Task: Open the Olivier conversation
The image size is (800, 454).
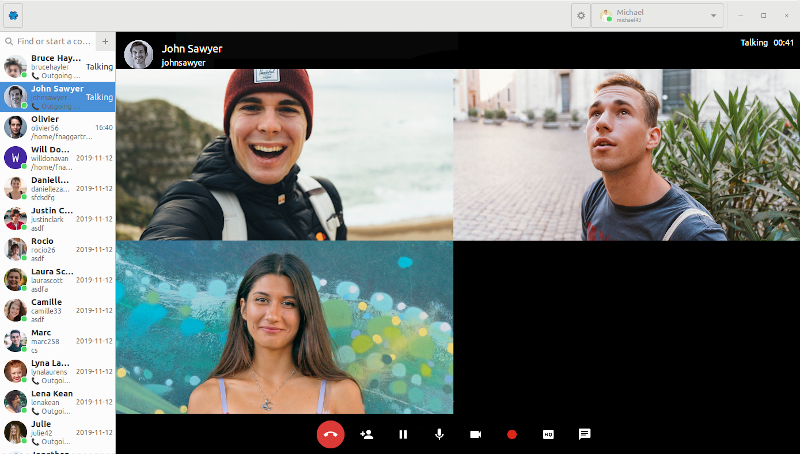Action: 58,128
